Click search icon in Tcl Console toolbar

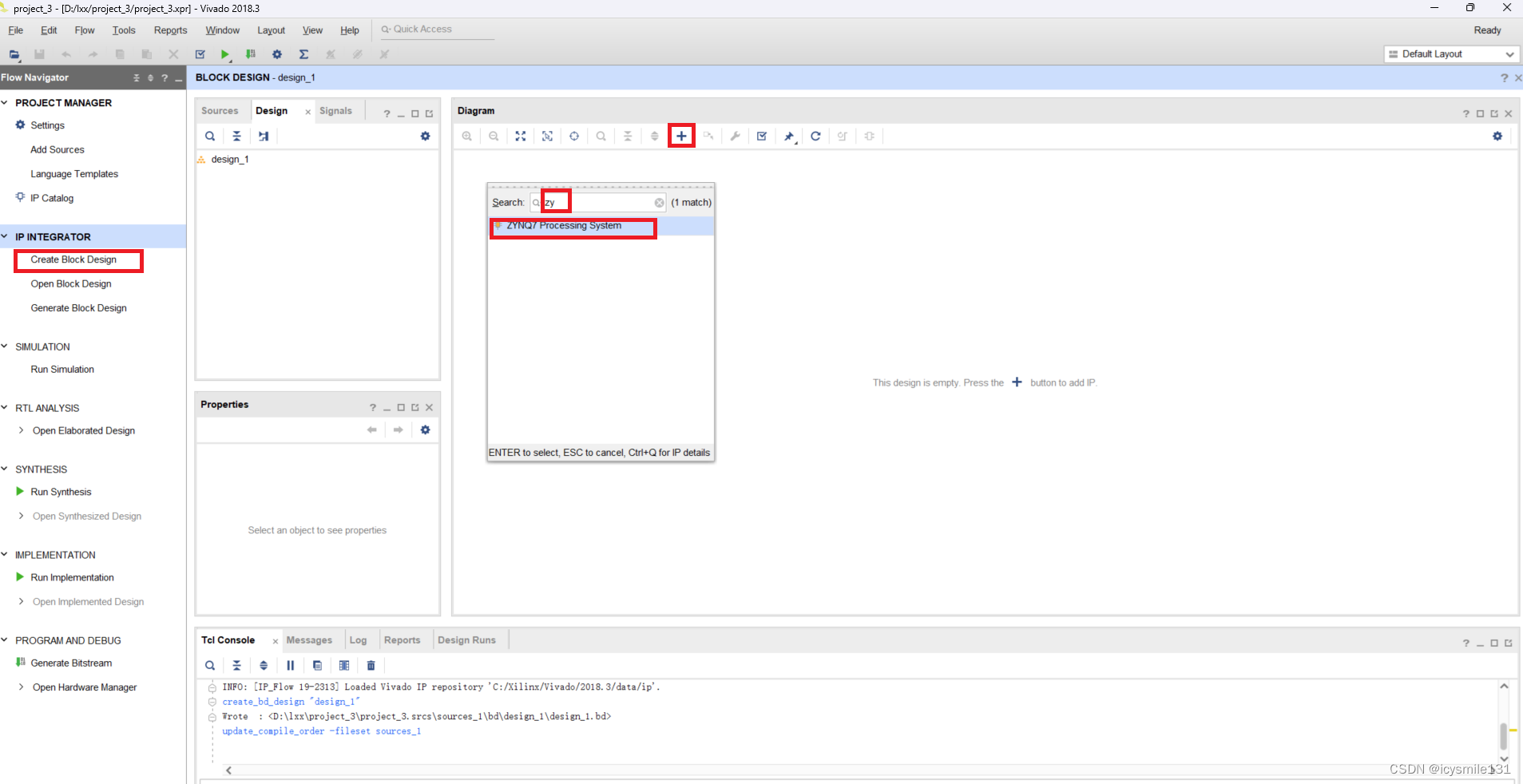[210, 665]
